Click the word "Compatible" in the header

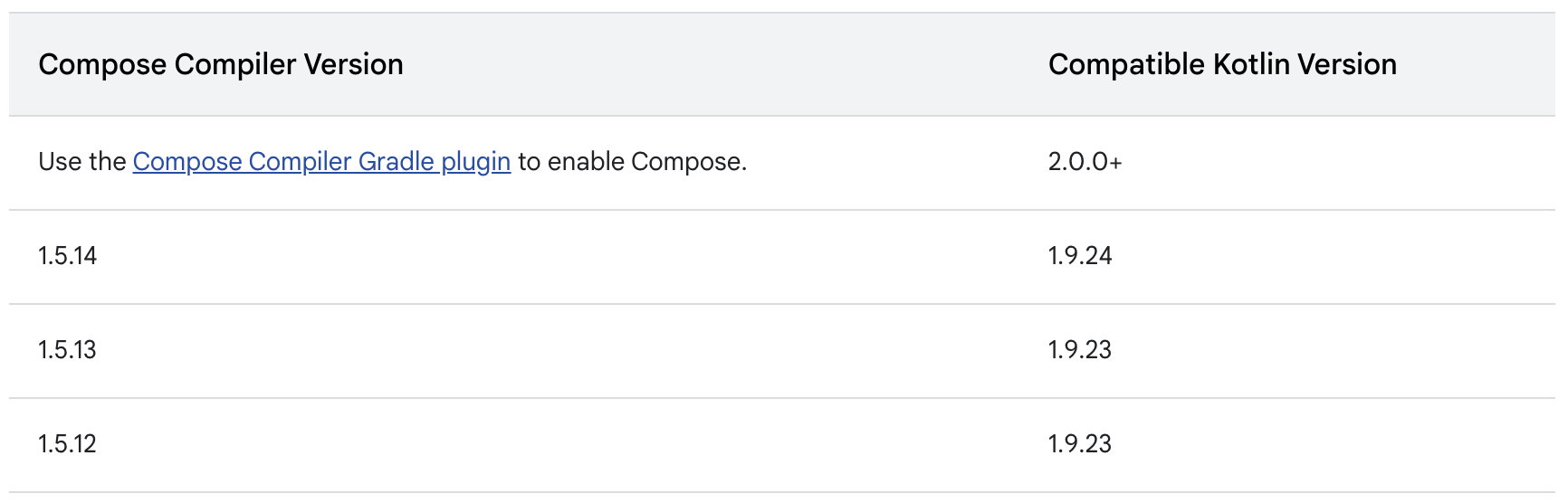[1127, 64]
